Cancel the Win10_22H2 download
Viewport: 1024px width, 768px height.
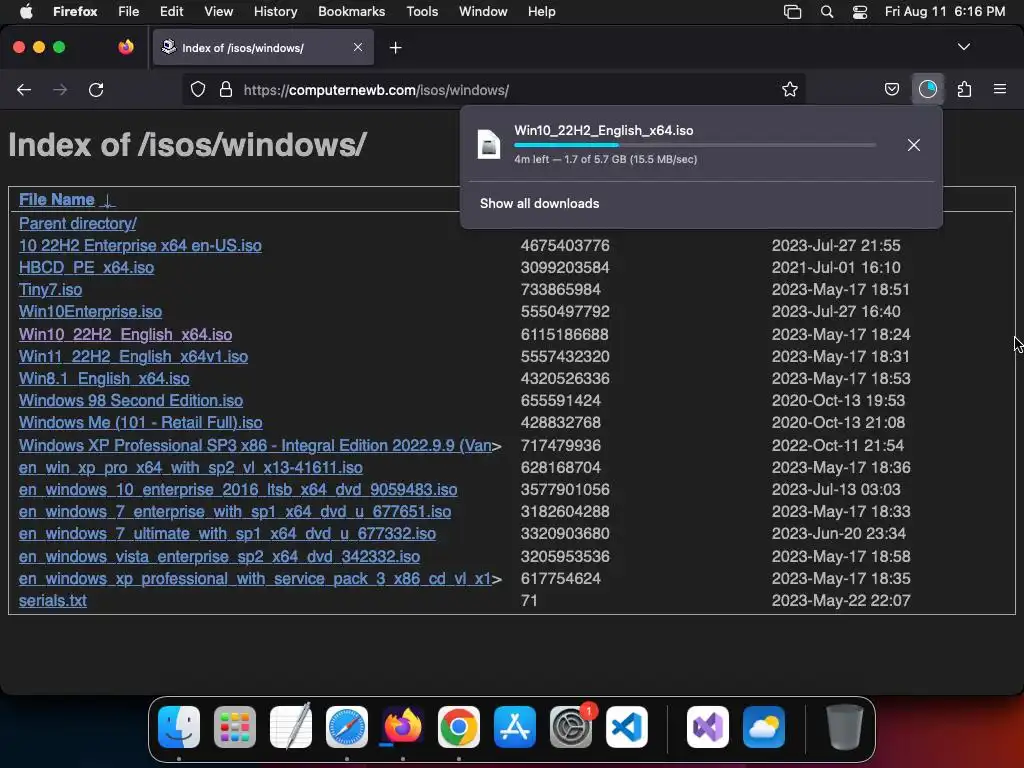(914, 145)
